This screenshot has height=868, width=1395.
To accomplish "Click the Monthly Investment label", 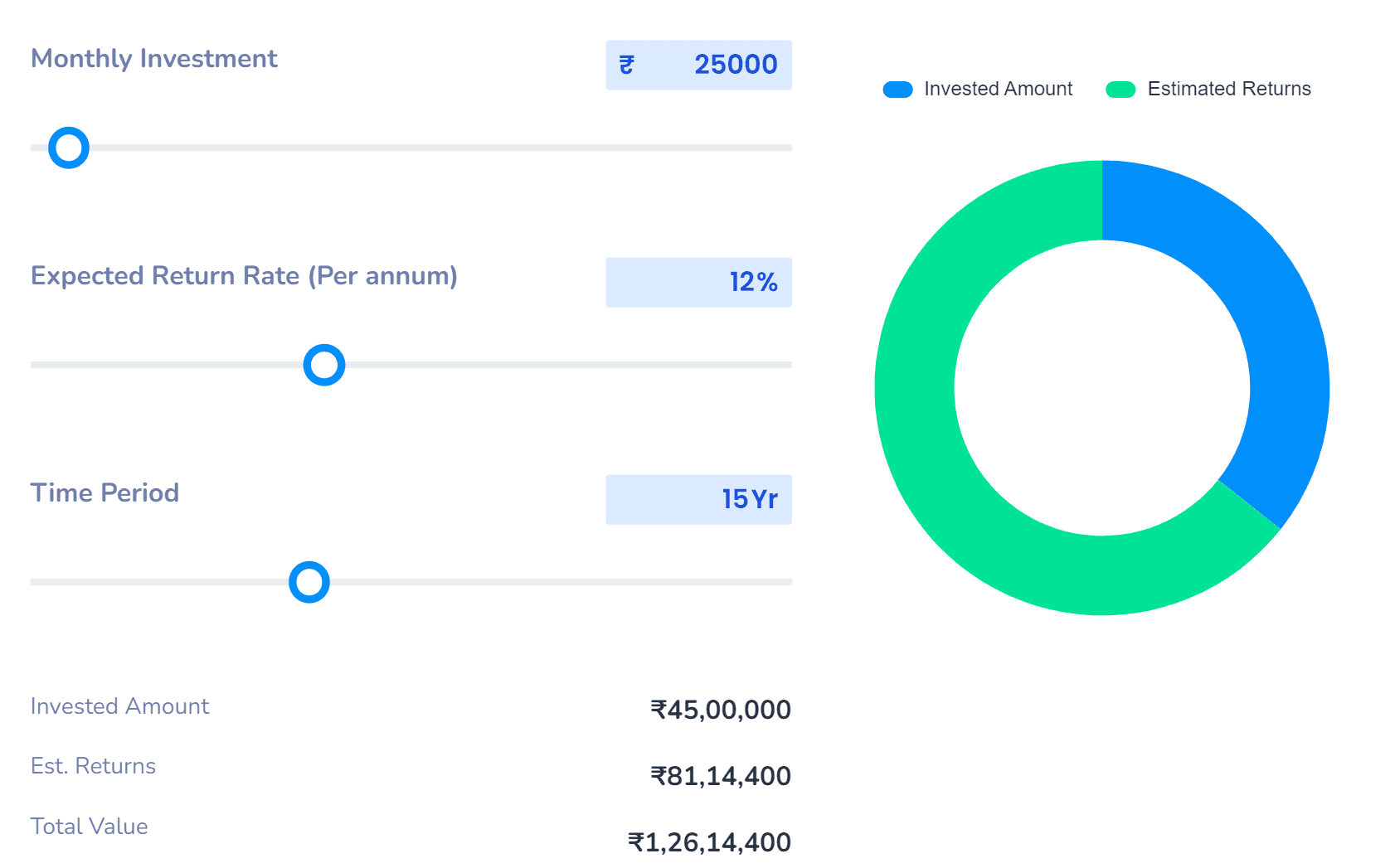I will (154, 59).
